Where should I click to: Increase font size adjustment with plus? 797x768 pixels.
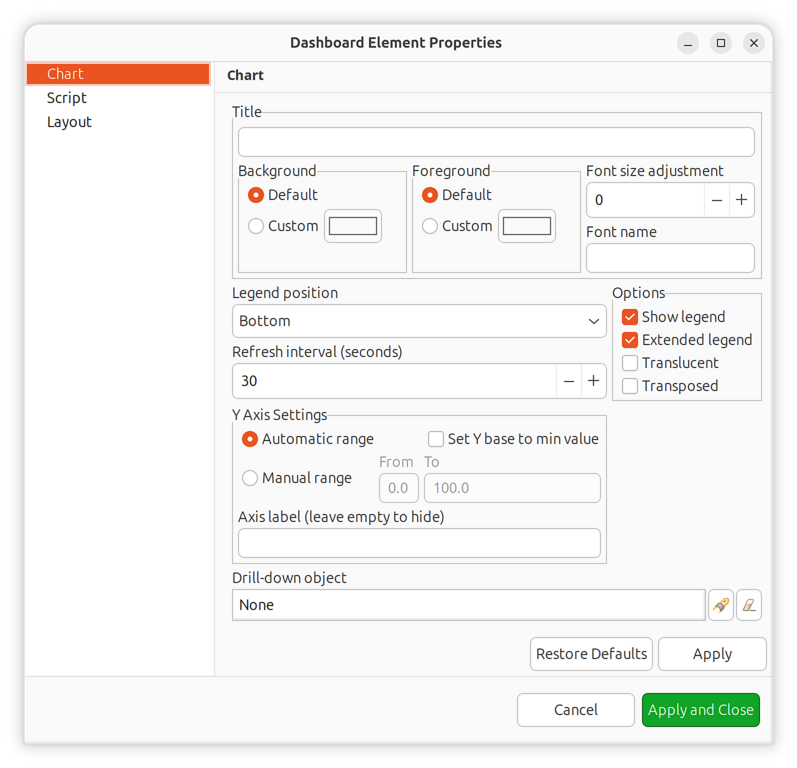pos(741,200)
